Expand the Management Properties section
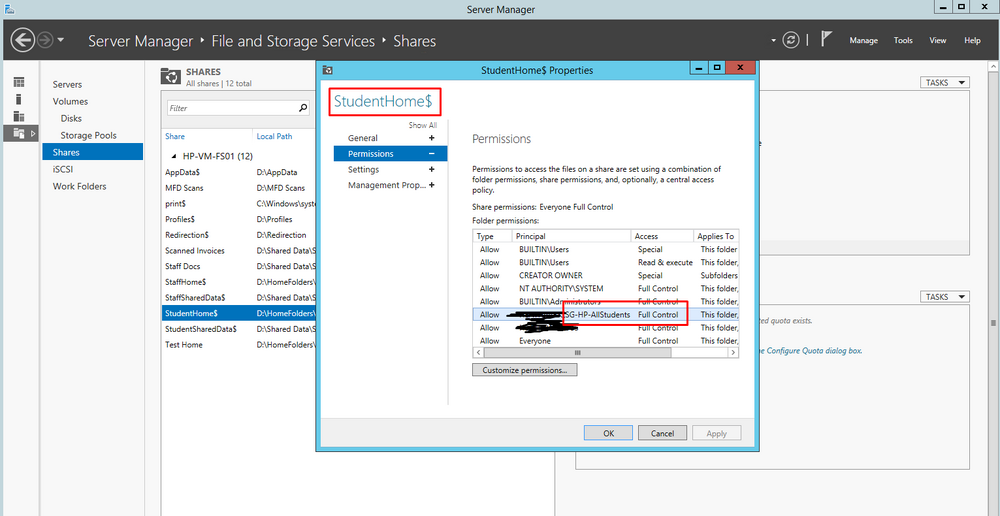Image resolution: width=1000 pixels, height=516 pixels. tap(432, 185)
